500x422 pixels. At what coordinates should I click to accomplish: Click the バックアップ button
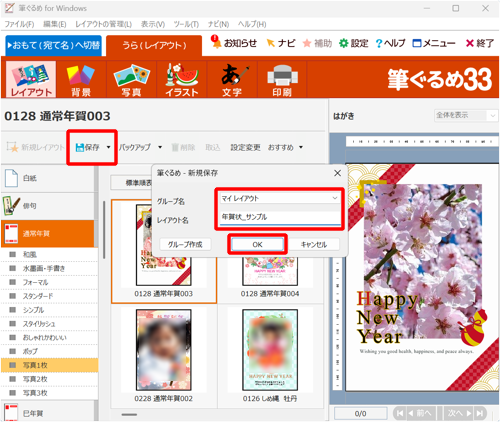pos(135,147)
